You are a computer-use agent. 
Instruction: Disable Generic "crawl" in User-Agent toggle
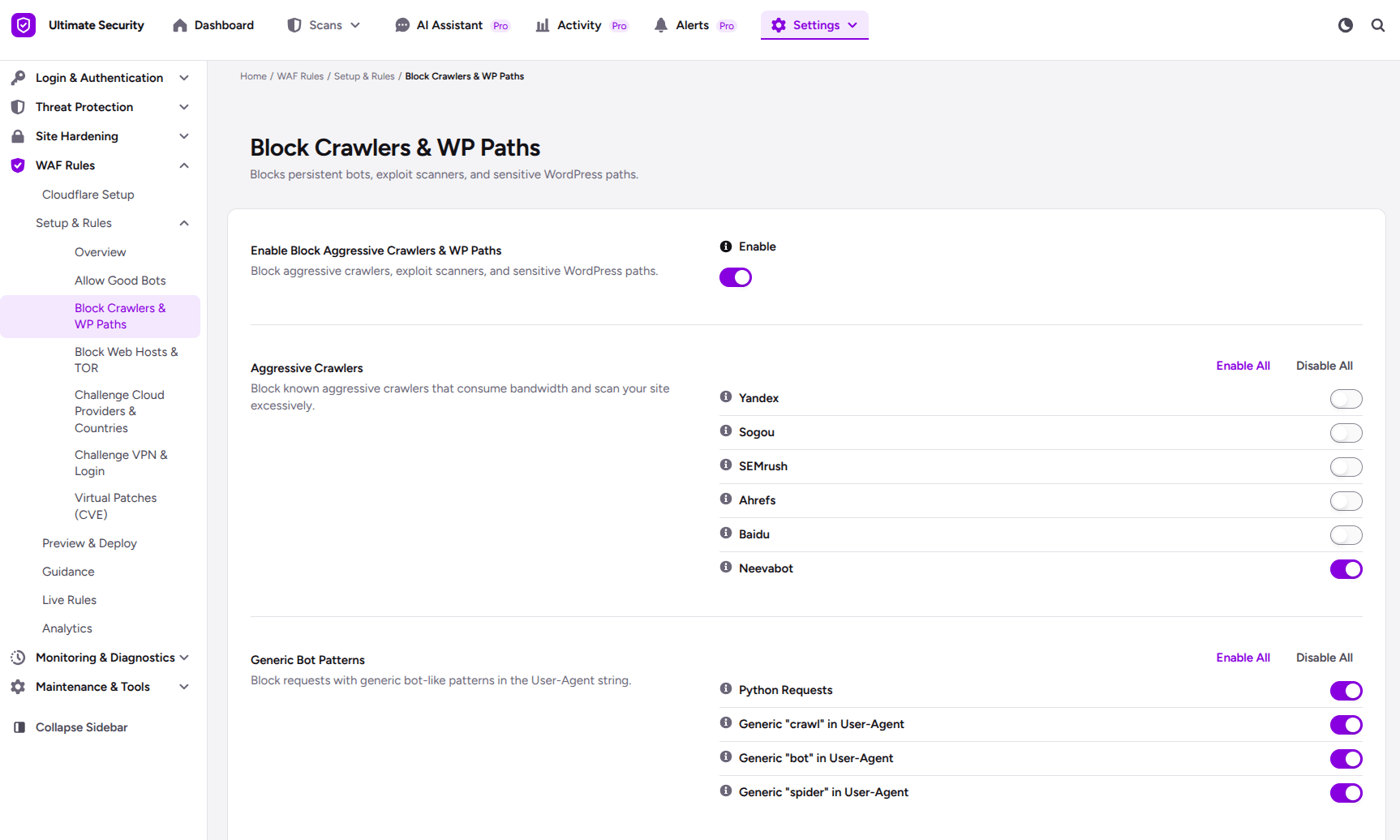click(x=1346, y=725)
